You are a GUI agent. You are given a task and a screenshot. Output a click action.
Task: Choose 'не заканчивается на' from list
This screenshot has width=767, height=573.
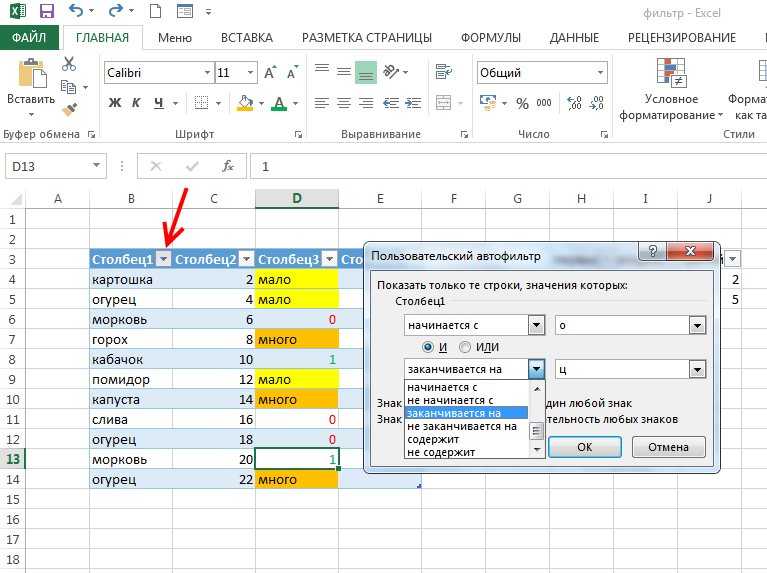[x=467, y=426]
